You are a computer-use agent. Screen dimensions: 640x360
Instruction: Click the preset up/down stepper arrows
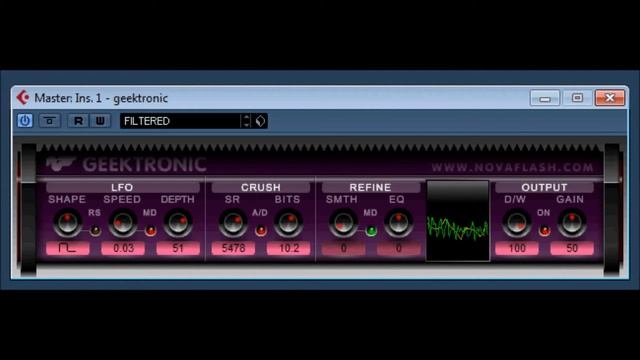[246, 121]
